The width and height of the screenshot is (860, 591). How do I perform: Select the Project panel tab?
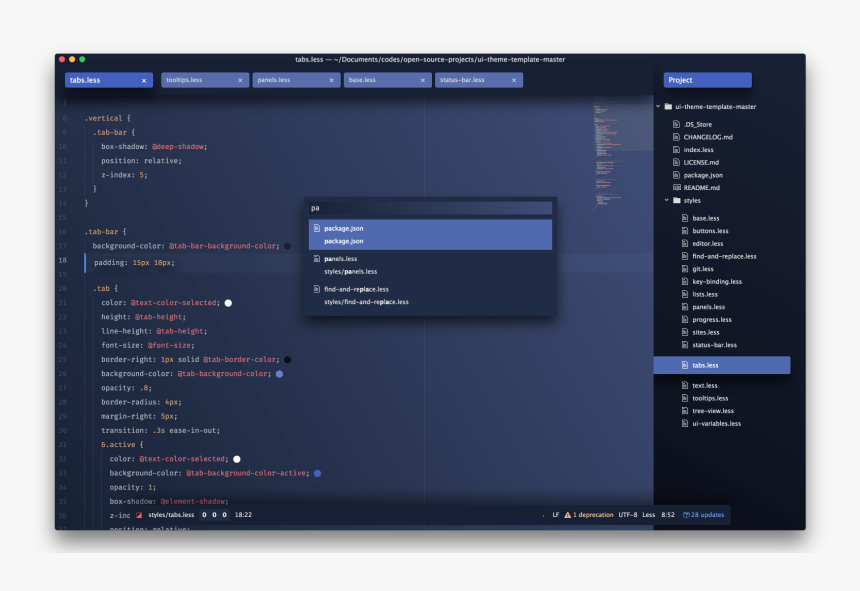coord(708,80)
